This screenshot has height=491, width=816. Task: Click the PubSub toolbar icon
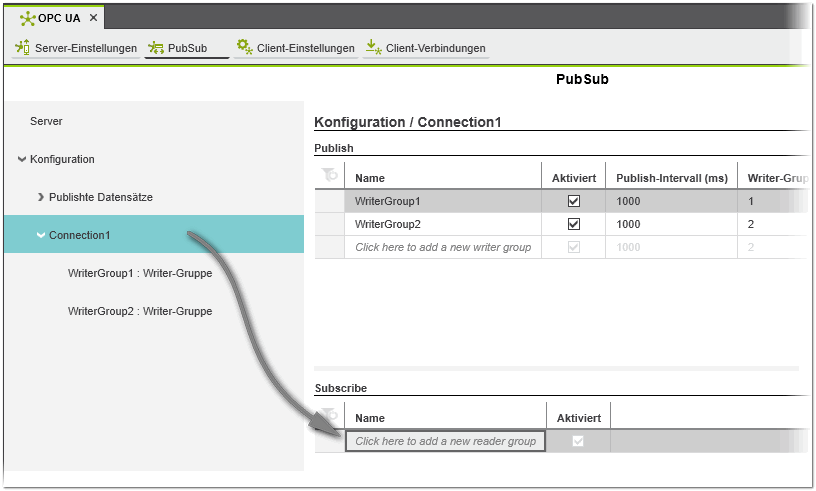(x=156, y=48)
